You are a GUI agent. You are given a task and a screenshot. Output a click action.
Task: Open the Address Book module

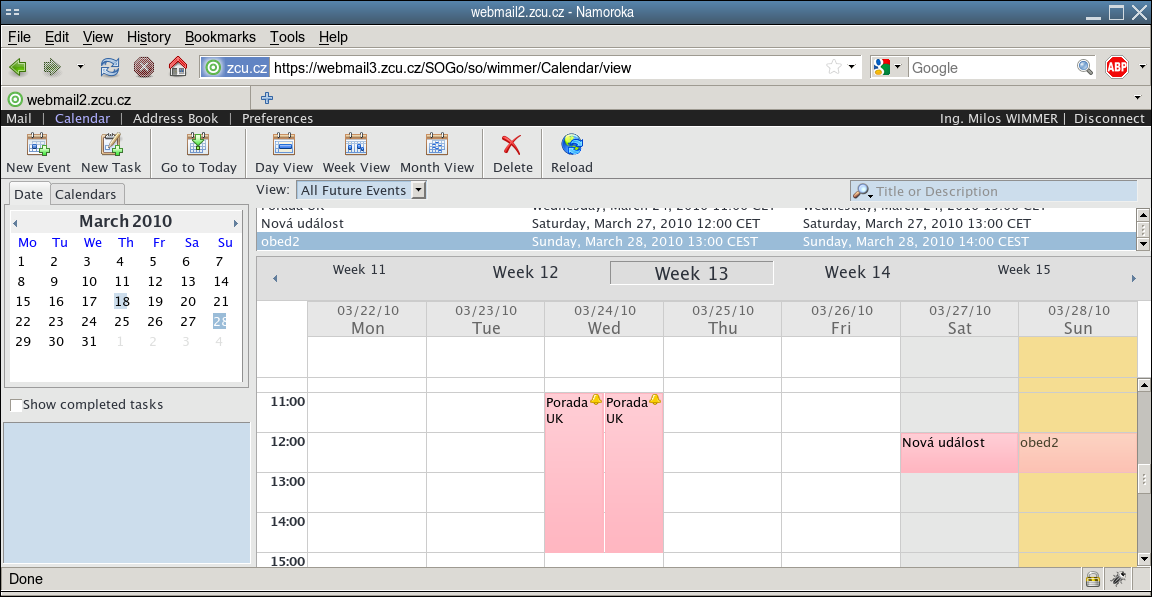pyautogui.click(x=175, y=118)
